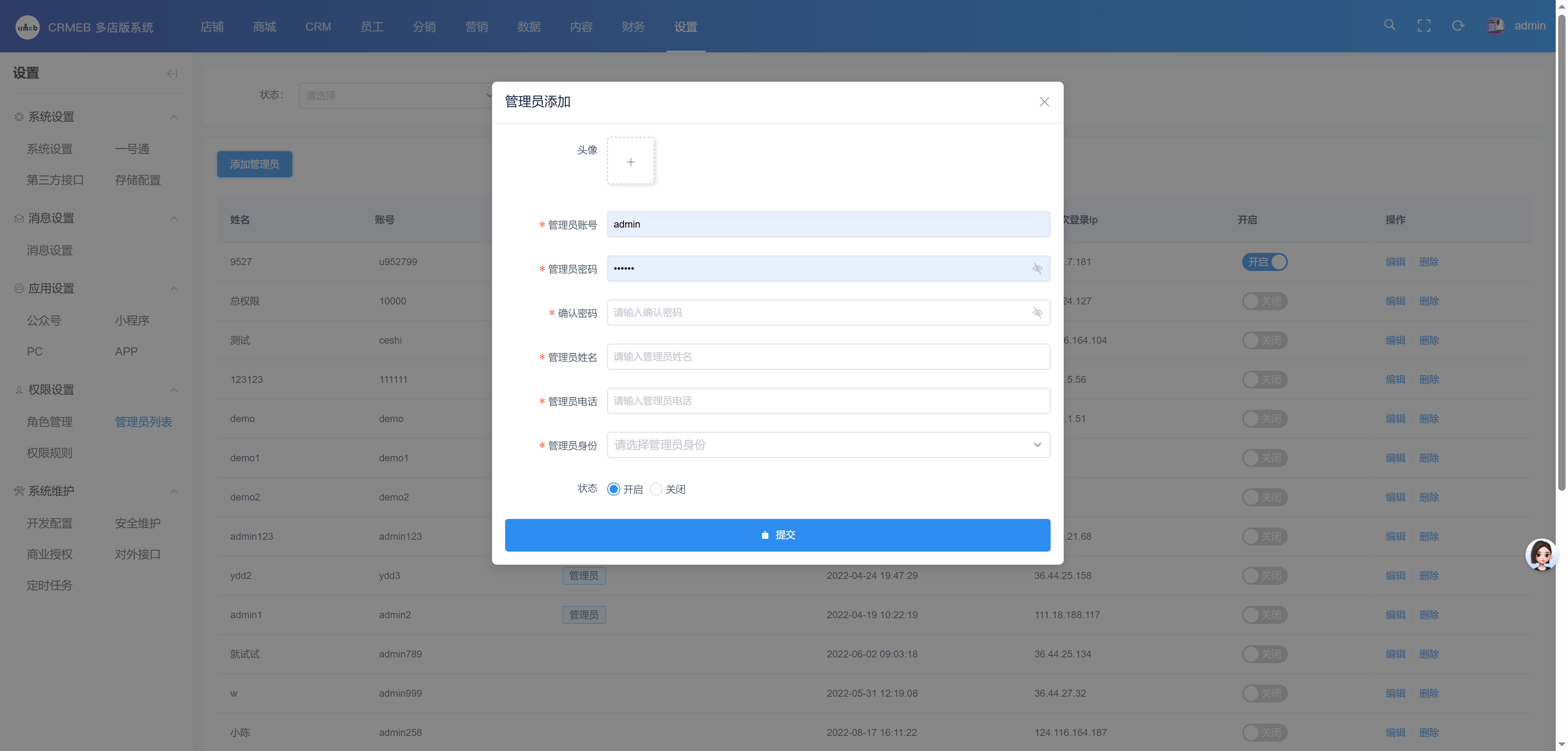Show password in 确认密码 field eye icon

coord(1037,313)
